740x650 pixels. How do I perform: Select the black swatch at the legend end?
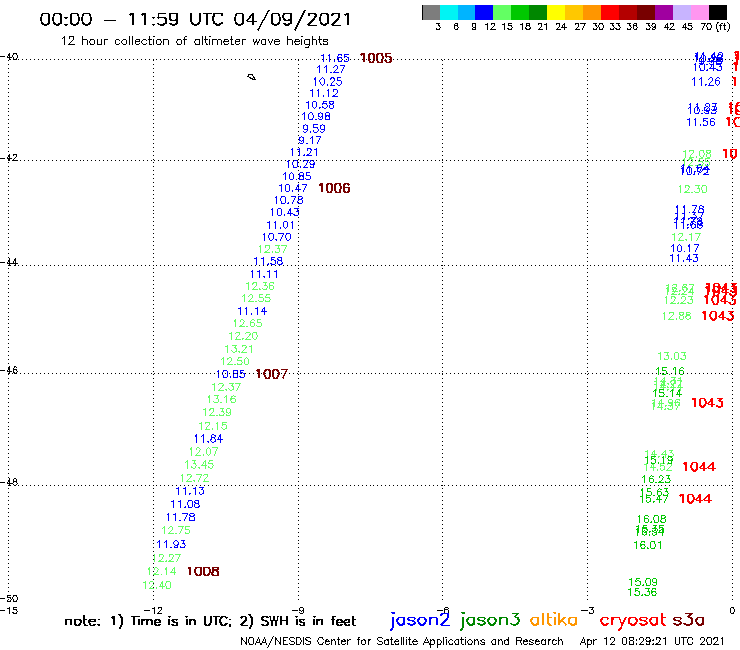pos(718,13)
